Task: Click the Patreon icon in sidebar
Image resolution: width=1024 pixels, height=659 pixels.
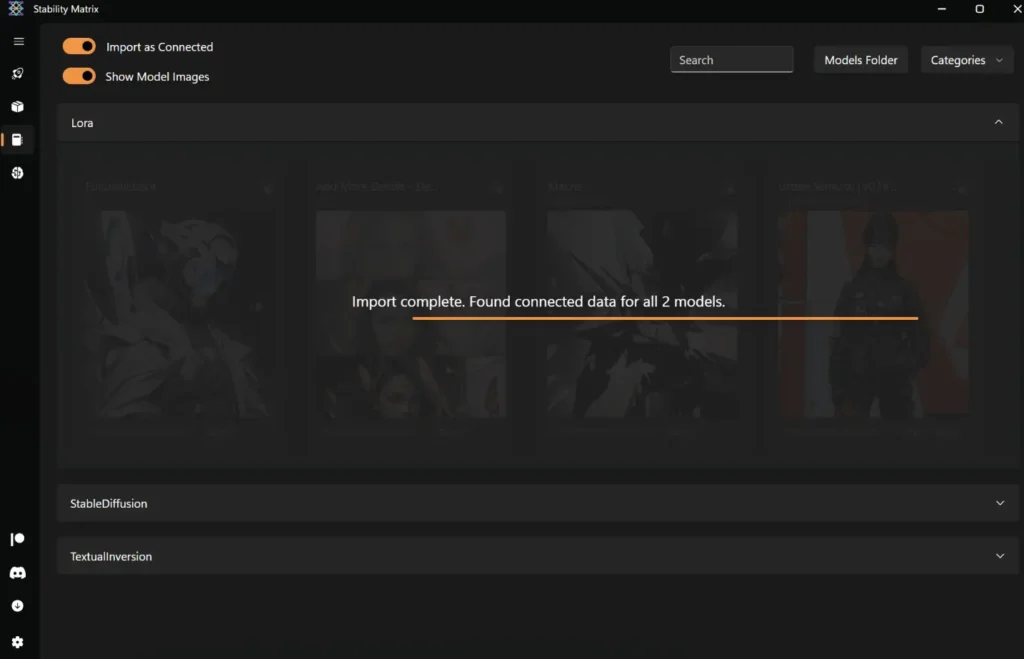Action: (18, 539)
